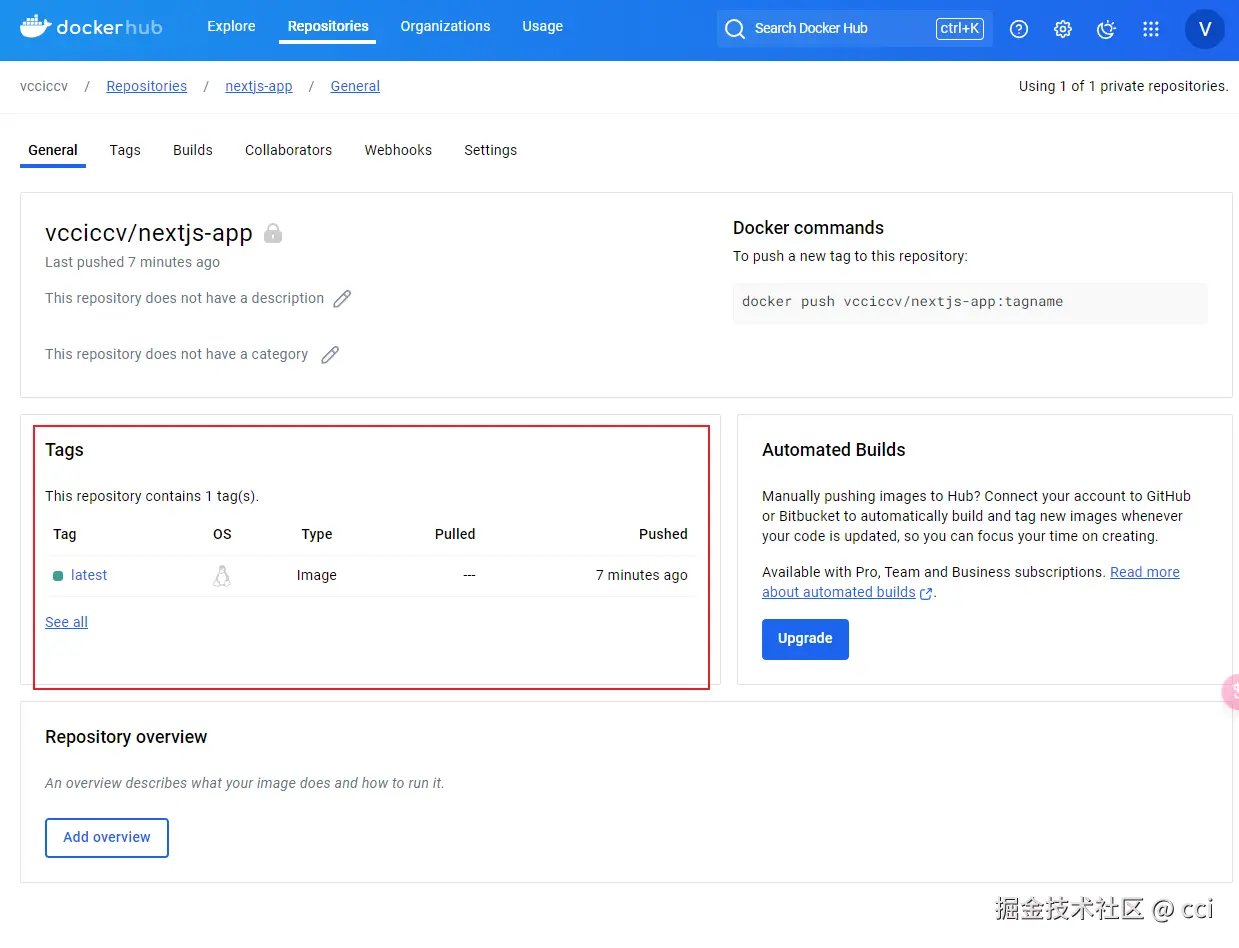Click See all tags link
Image resolution: width=1239 pixels, height=948 pixels.
tap(66, 622)
